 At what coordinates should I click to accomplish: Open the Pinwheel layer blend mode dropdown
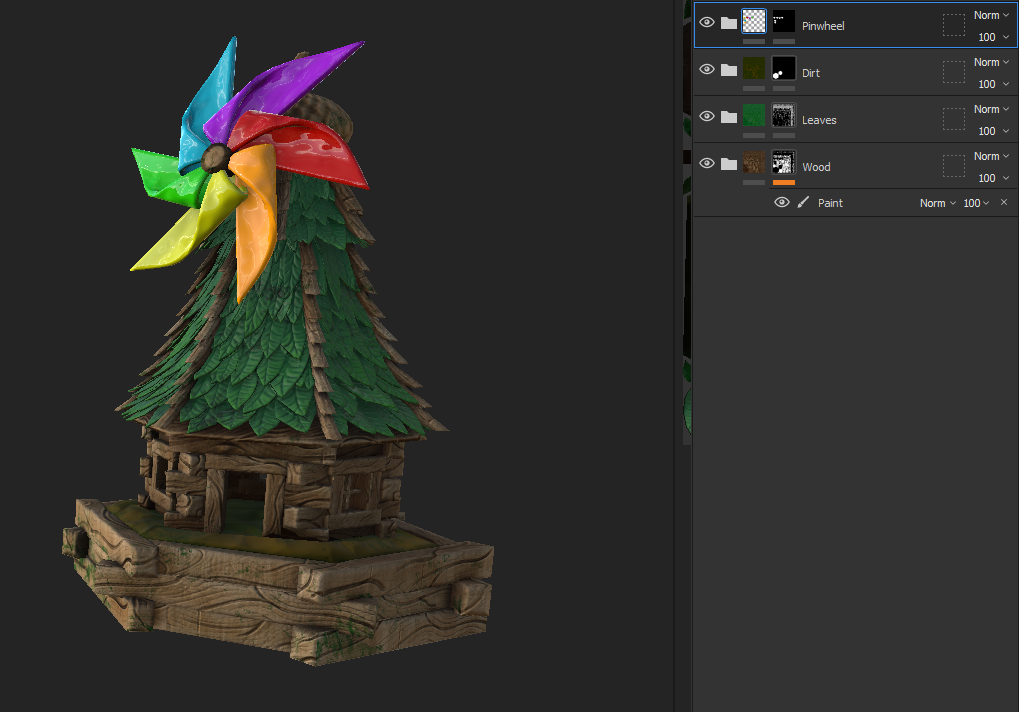coord(991,15)
